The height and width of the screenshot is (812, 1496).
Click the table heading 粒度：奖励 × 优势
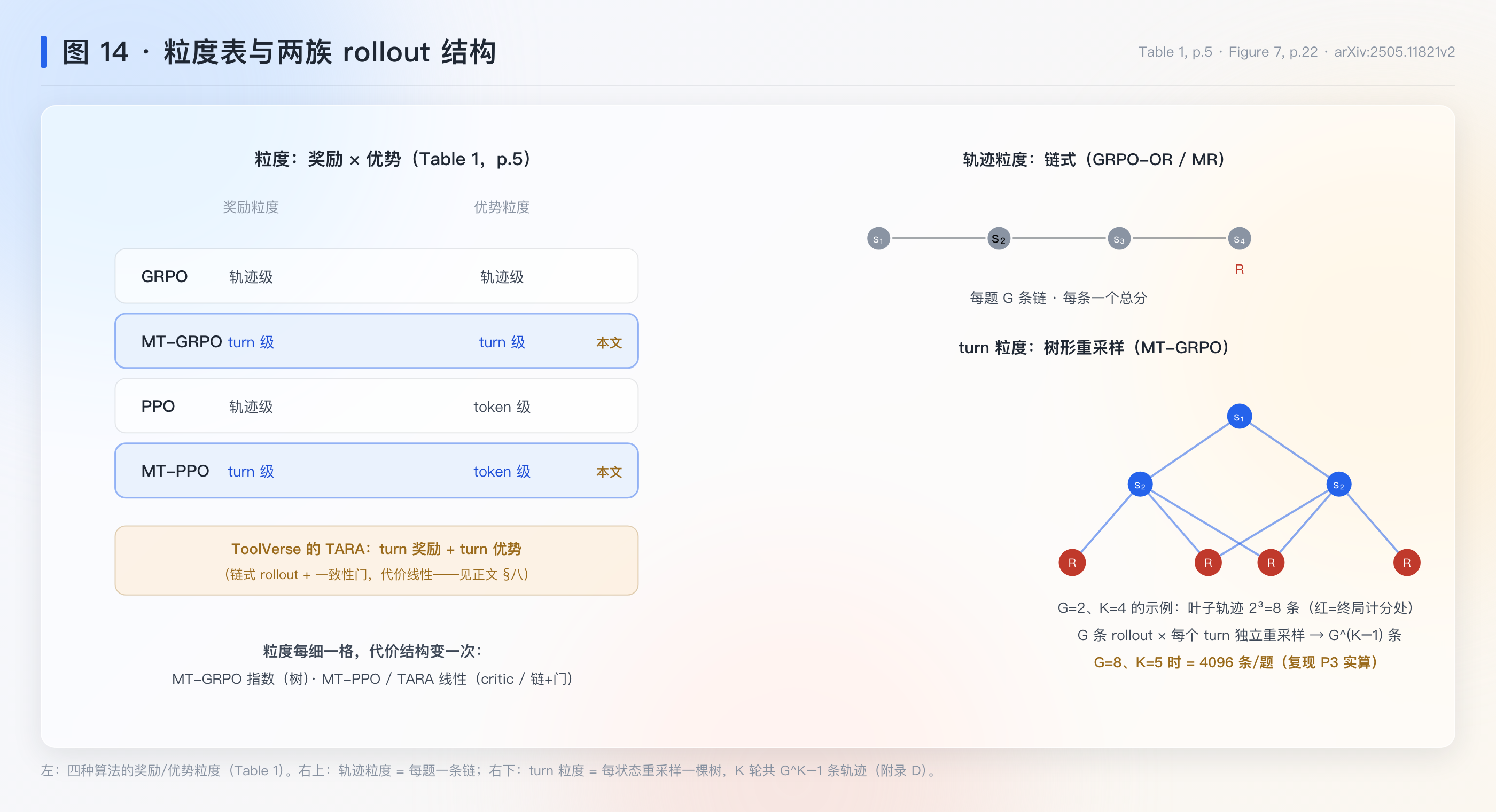(393, 159)
